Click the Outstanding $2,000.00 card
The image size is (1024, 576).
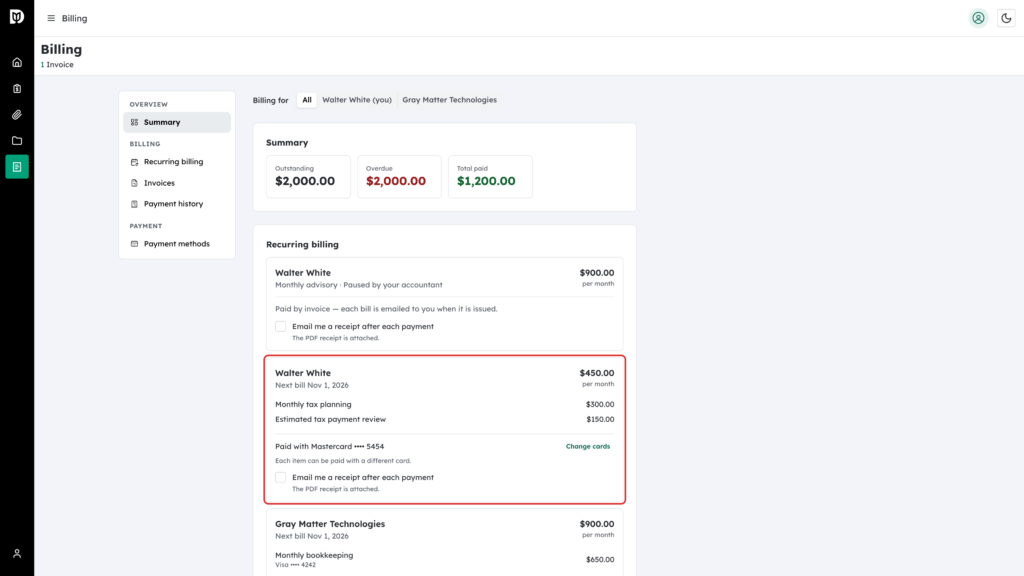[308, 176]
